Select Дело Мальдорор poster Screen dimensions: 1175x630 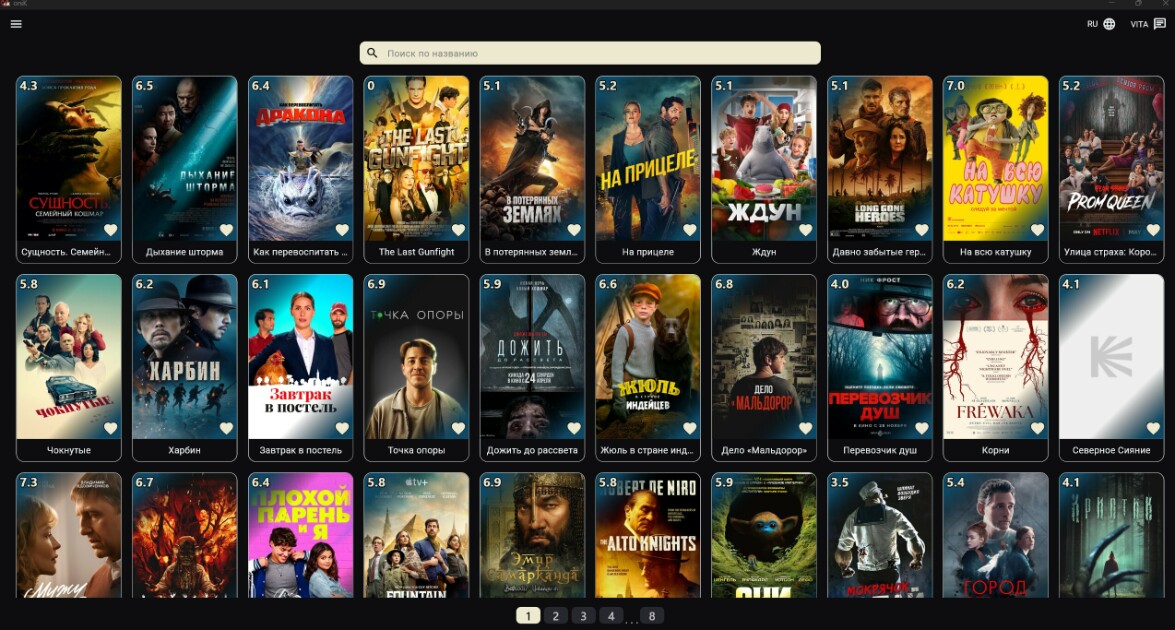764,357
